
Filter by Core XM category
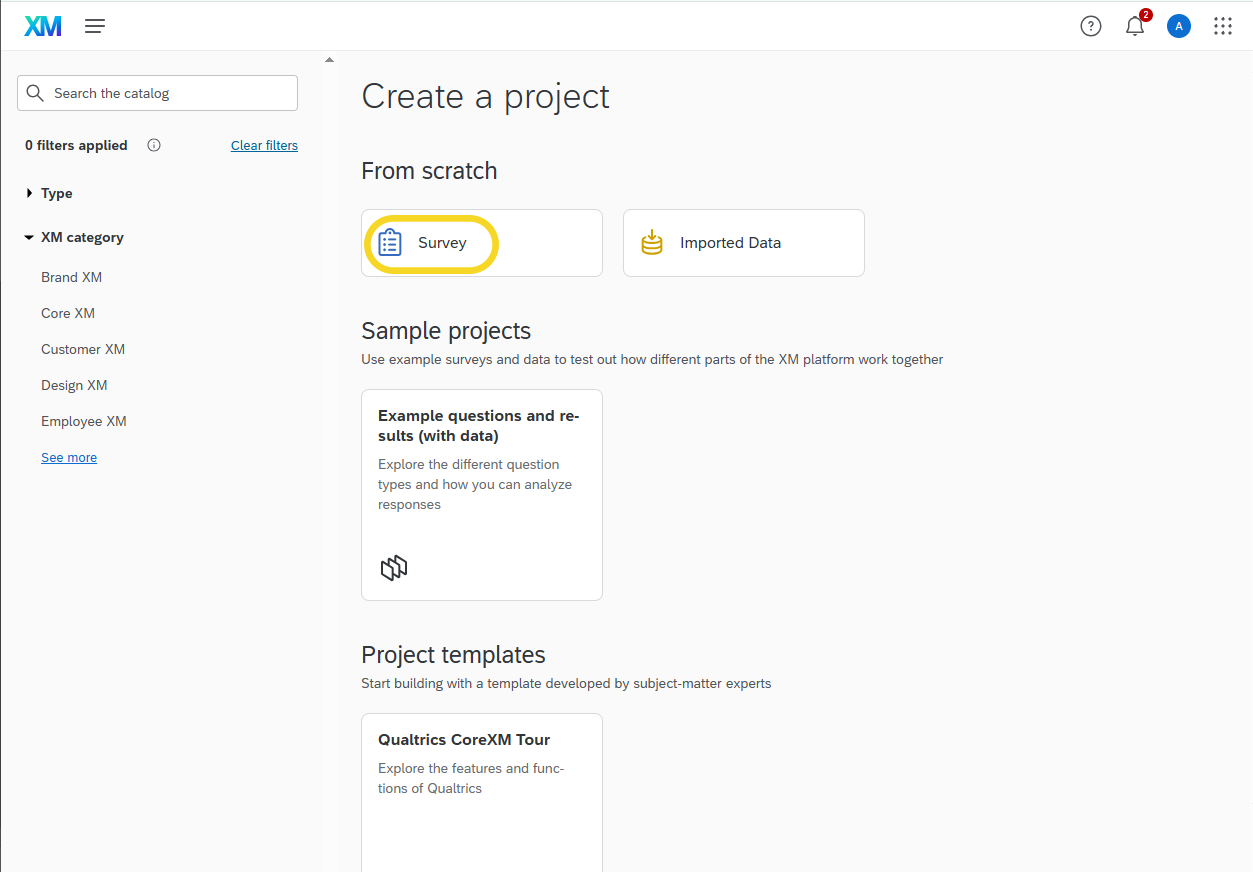pos(68,313)
